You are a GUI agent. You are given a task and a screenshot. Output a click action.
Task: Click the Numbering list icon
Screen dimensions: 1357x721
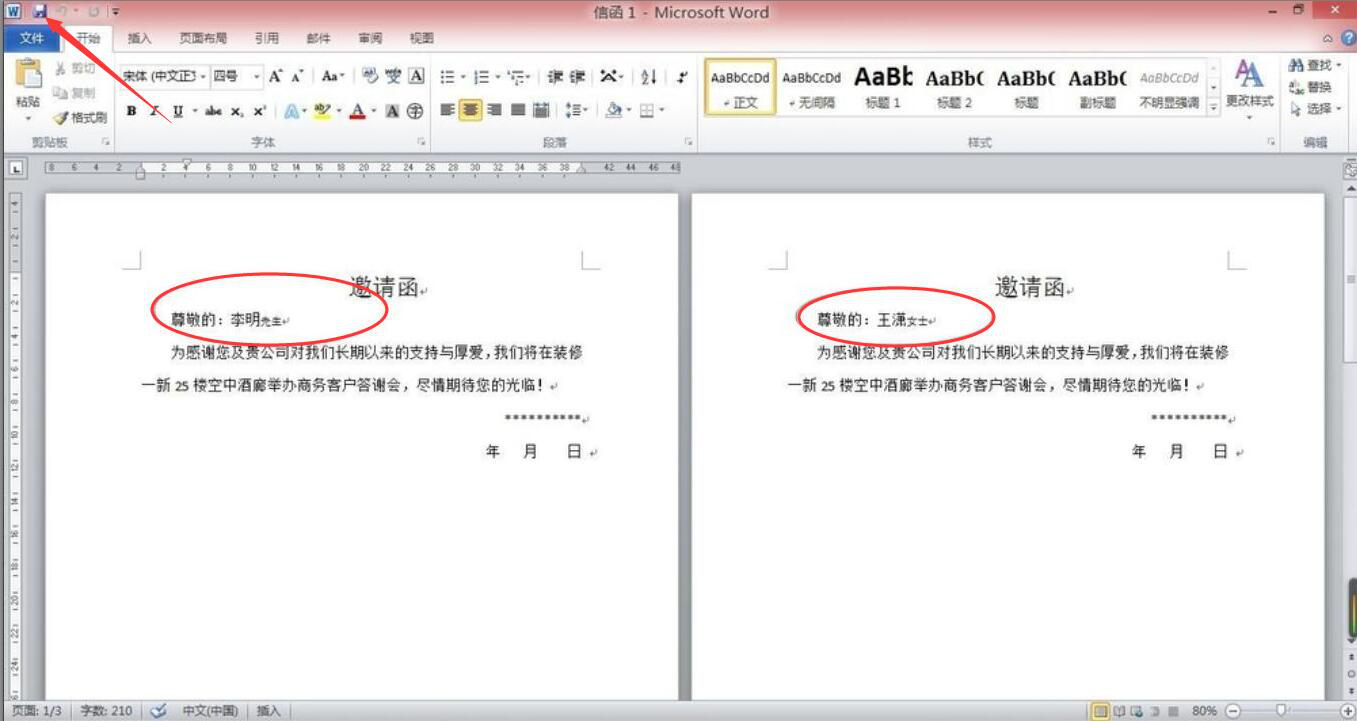[x=481, y=76]
